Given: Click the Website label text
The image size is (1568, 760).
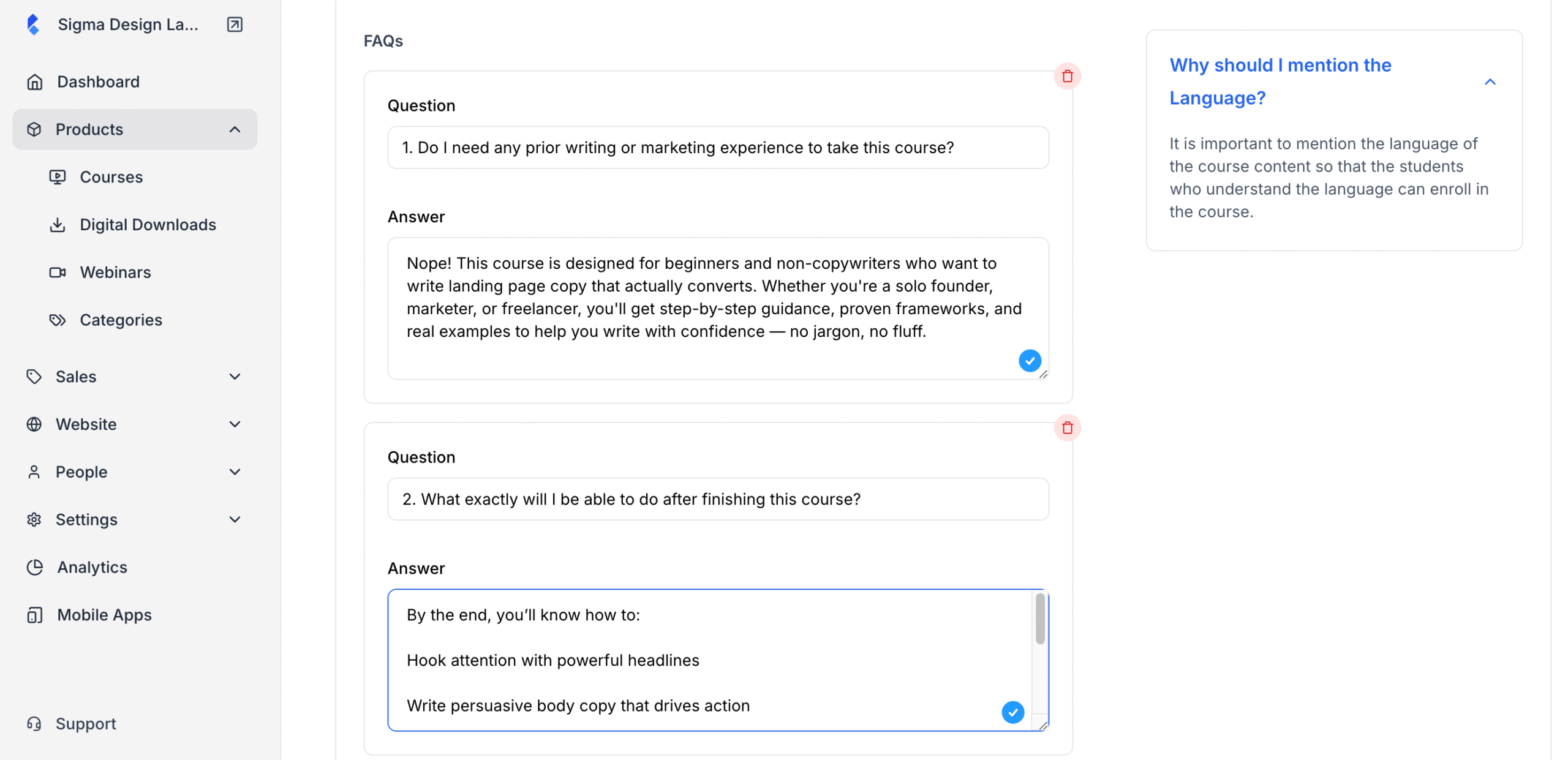Looking at the screenshot, I should [x=86, y=424].
